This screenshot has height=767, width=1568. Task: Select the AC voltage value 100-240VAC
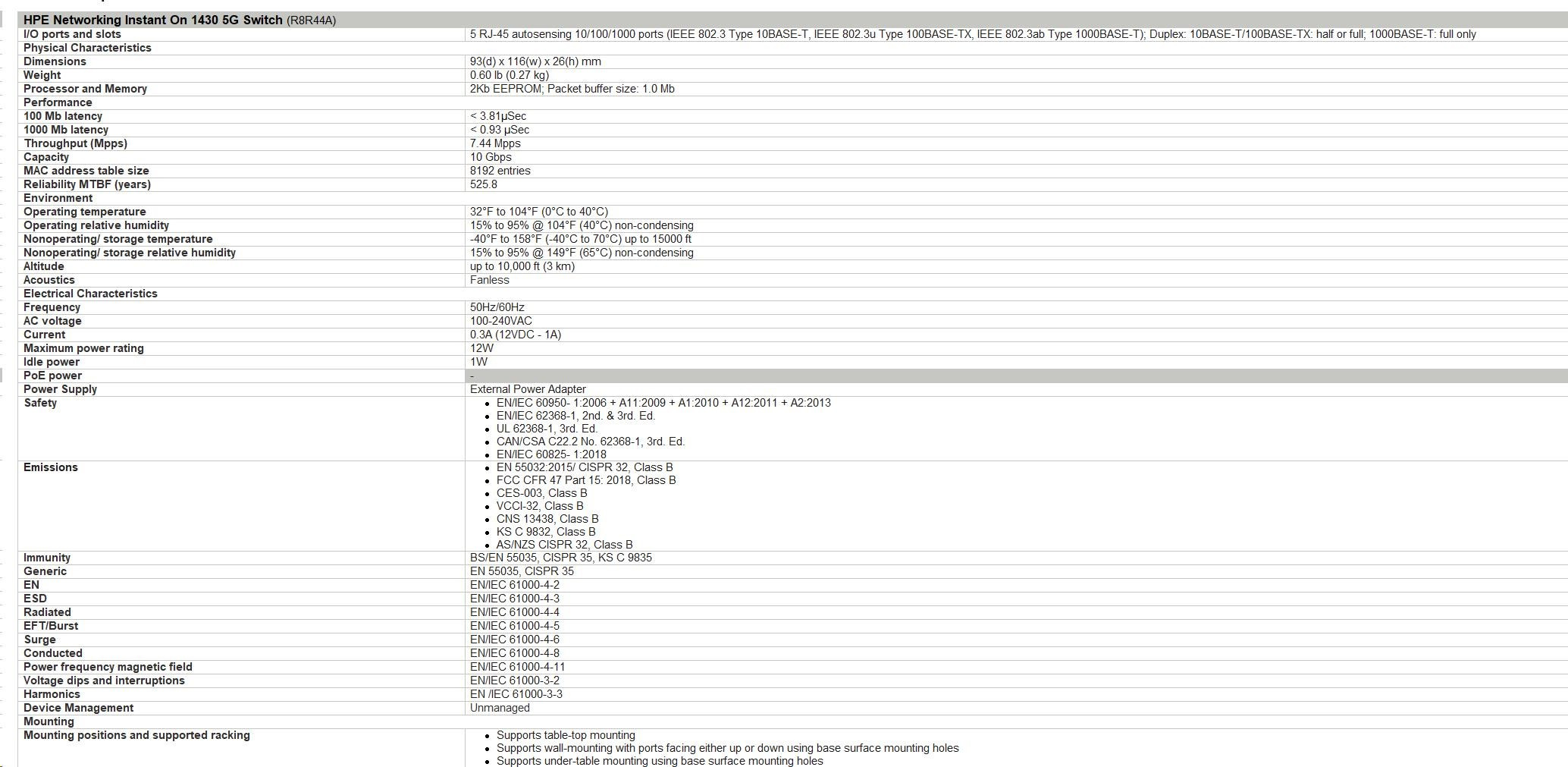pyautogui.click(x=500, y=321)
